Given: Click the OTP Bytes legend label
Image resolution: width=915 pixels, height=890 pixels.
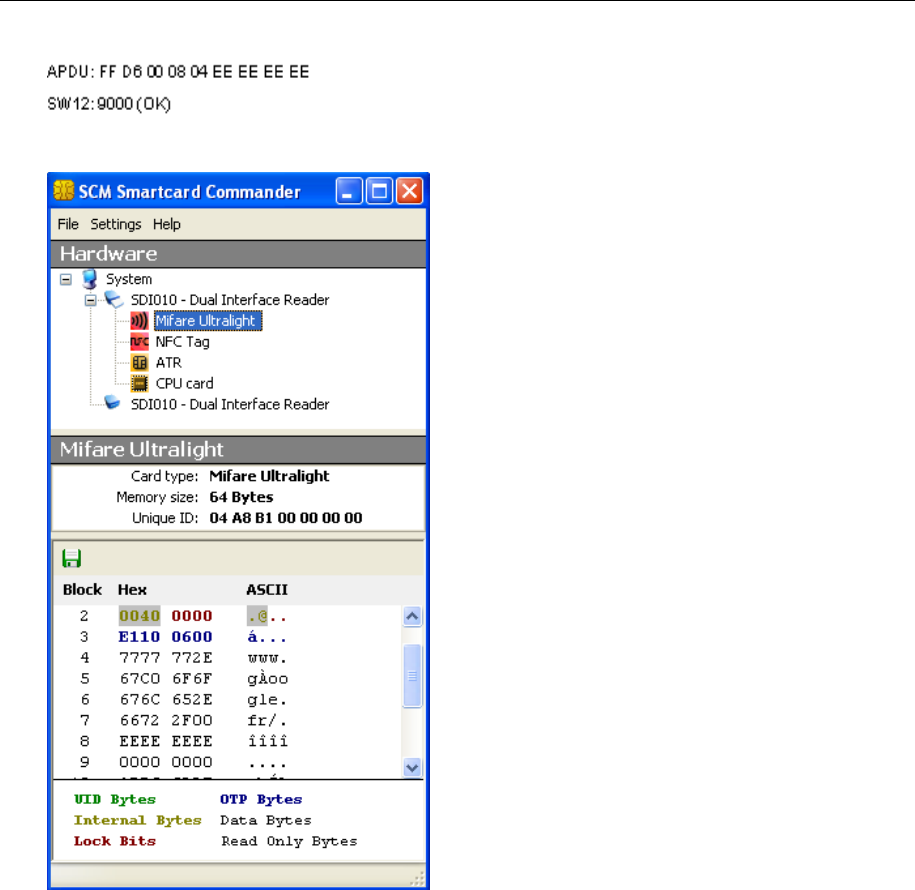Looking at the screenshot, I should point(261,800).
